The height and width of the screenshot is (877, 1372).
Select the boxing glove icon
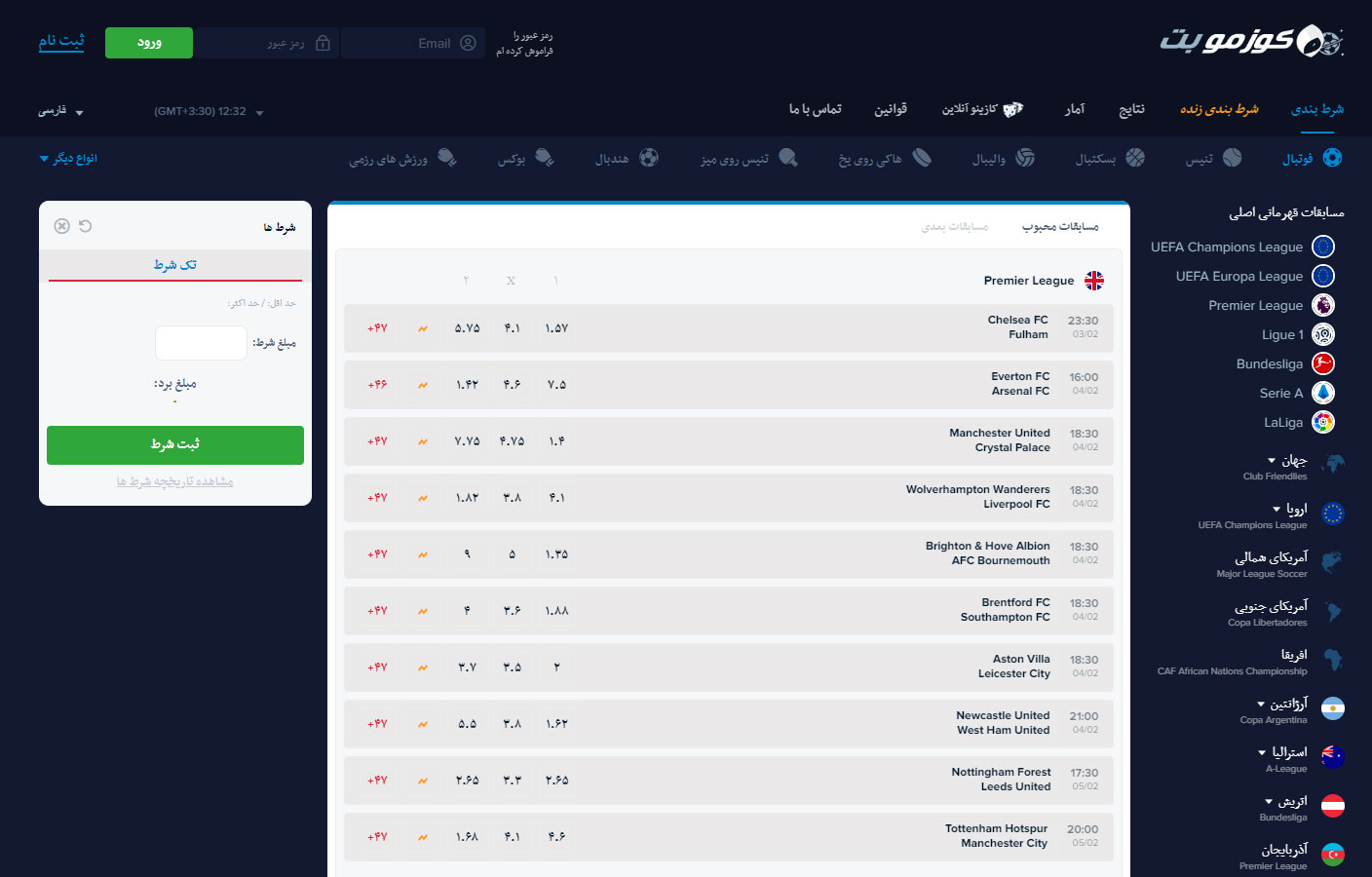coord(545,158)
